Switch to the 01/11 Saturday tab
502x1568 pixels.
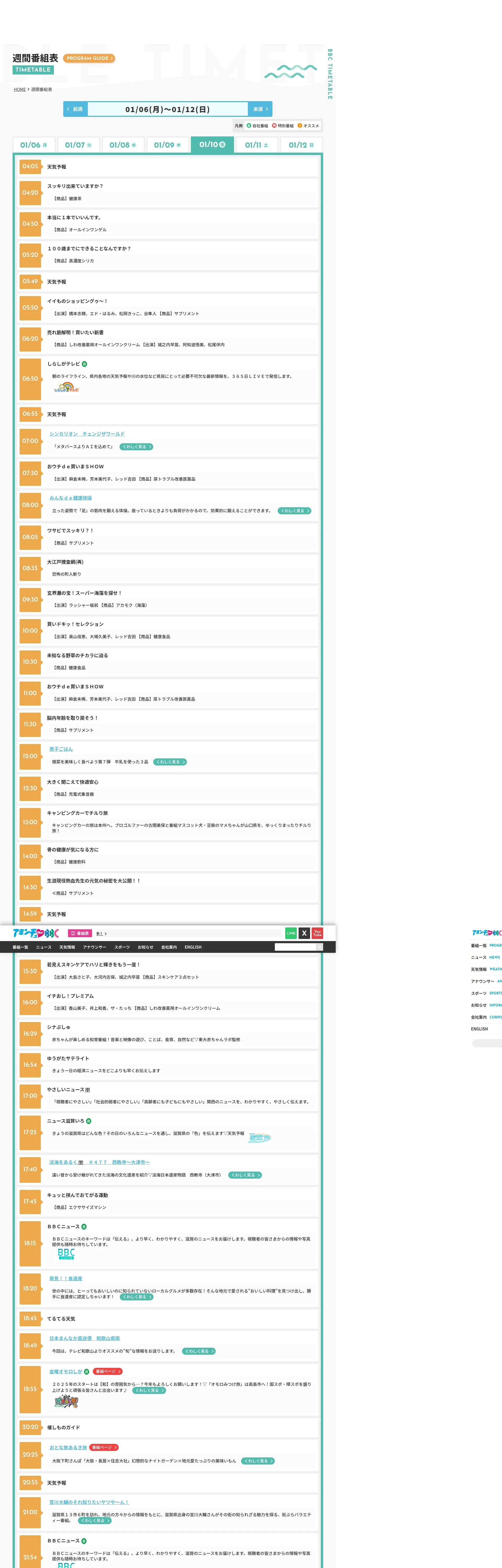256,145
